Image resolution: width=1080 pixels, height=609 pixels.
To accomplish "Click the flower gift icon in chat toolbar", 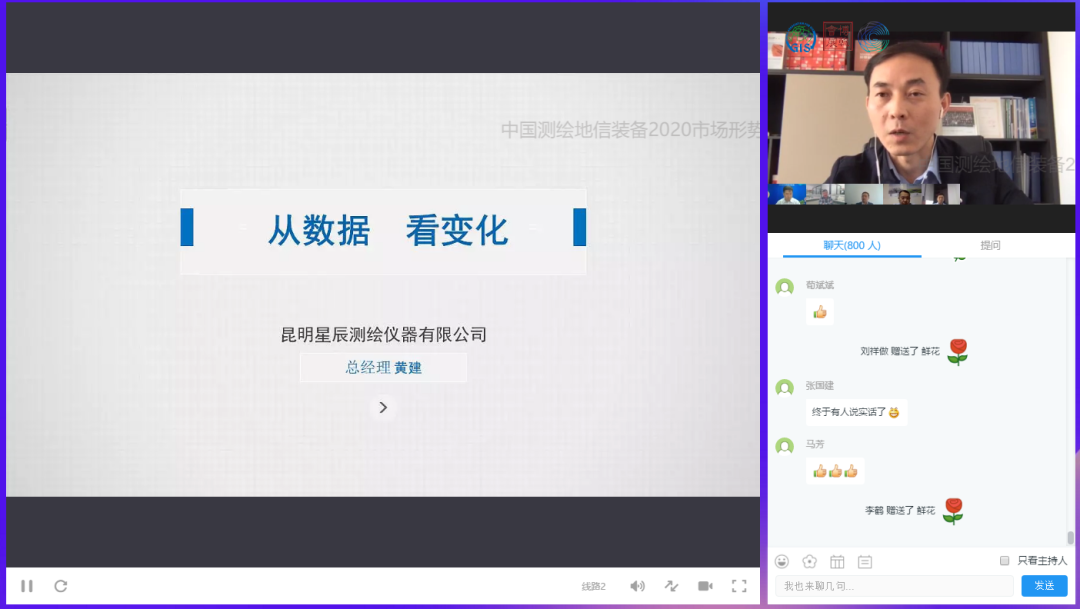I will click(x=809, y=561).
